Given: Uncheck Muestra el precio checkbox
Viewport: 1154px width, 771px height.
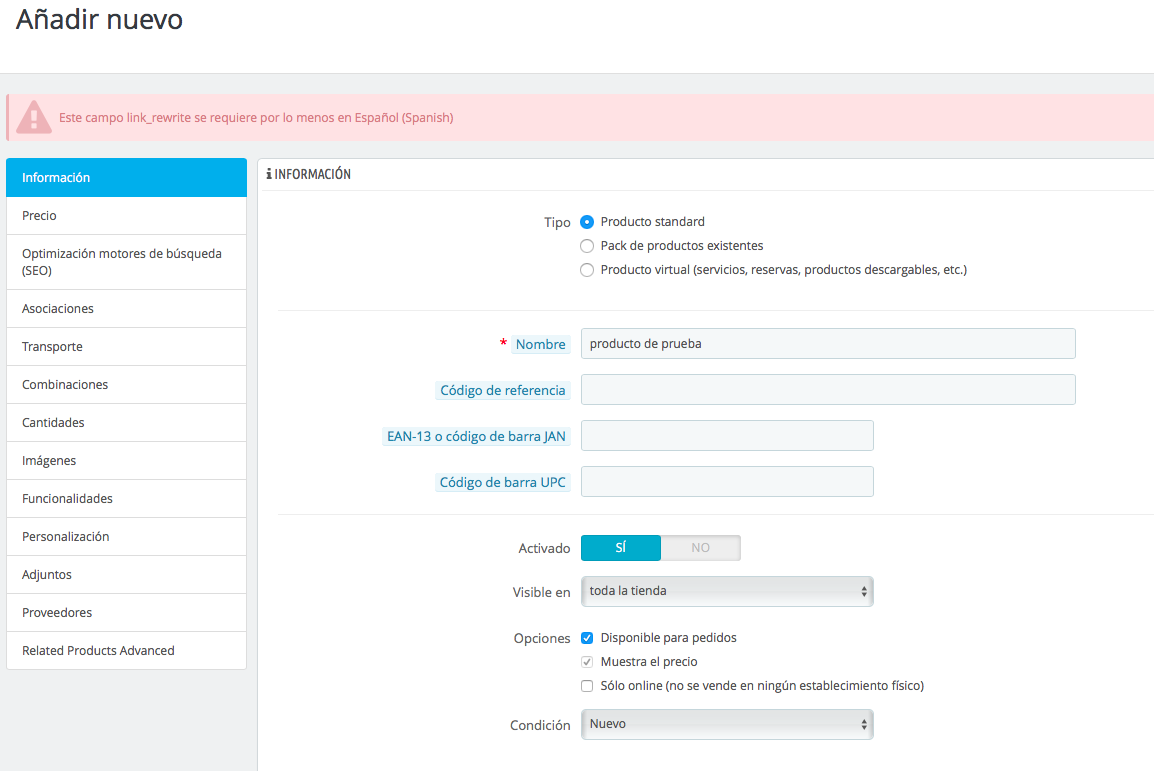Looking at the screenshot, I should coord(587,662).
